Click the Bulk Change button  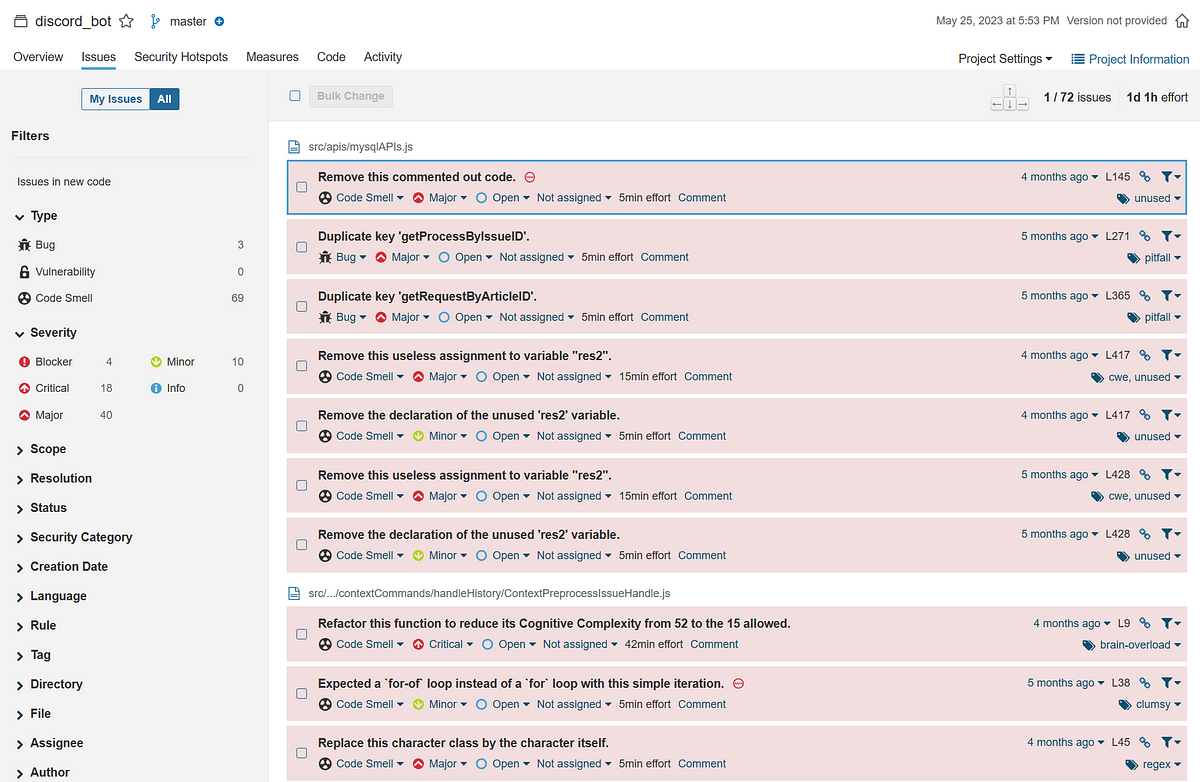pos(351,96)
